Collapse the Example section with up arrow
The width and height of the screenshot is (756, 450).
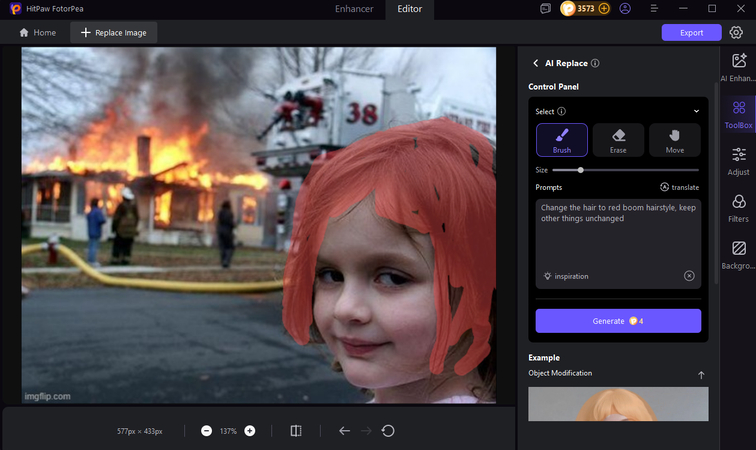pyautogui.click(x=701, y=375)
